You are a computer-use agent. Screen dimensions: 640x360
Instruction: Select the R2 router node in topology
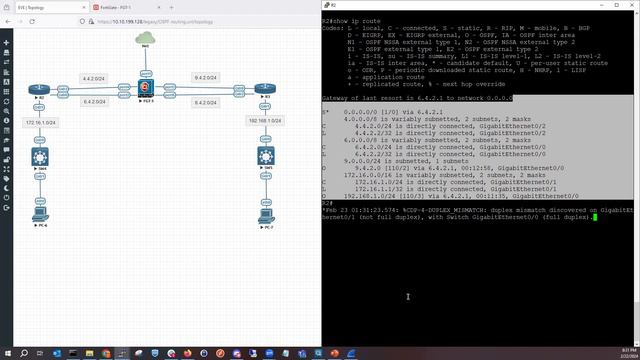click(39, 89)
